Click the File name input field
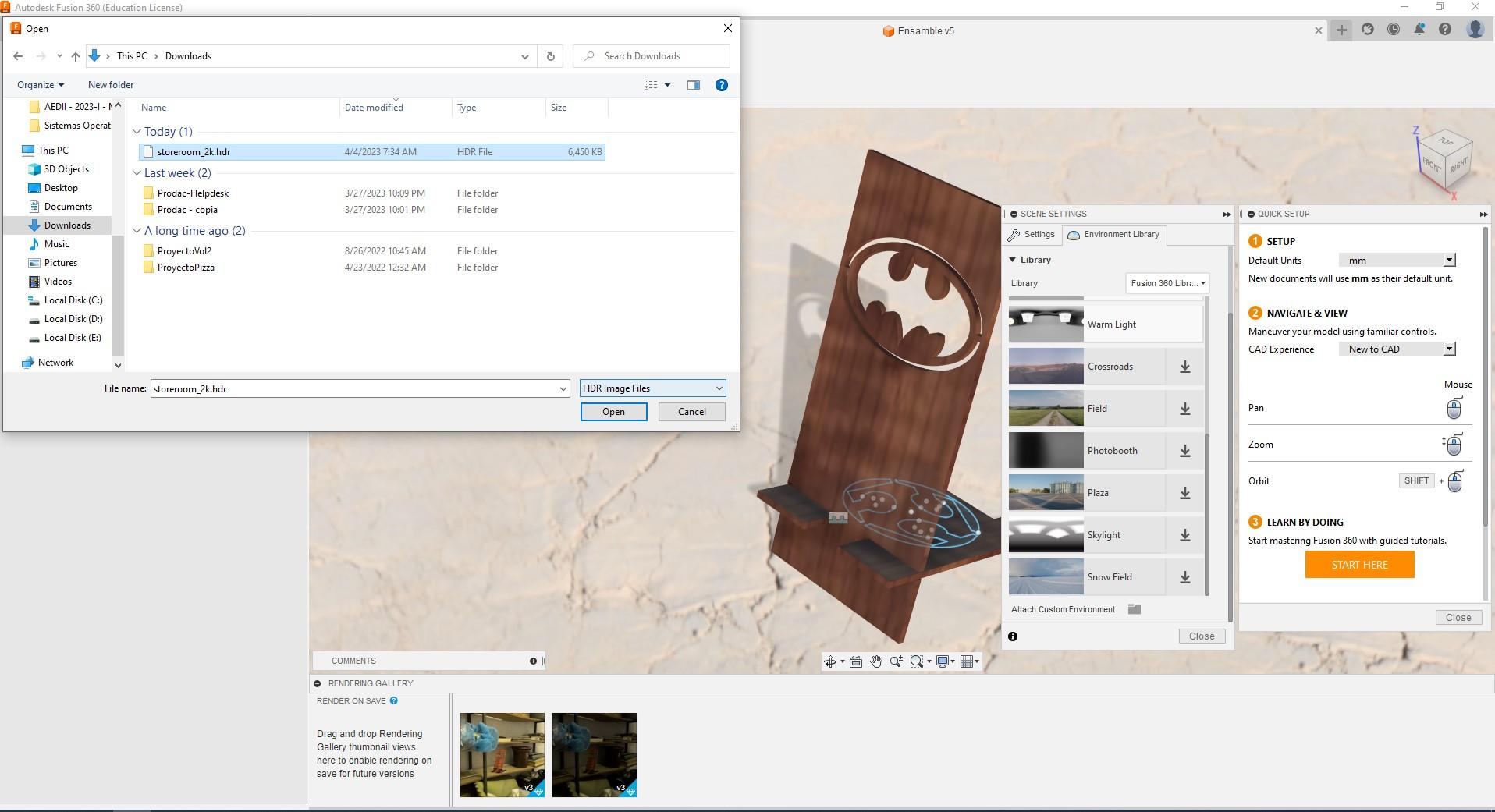 [360, 388]
